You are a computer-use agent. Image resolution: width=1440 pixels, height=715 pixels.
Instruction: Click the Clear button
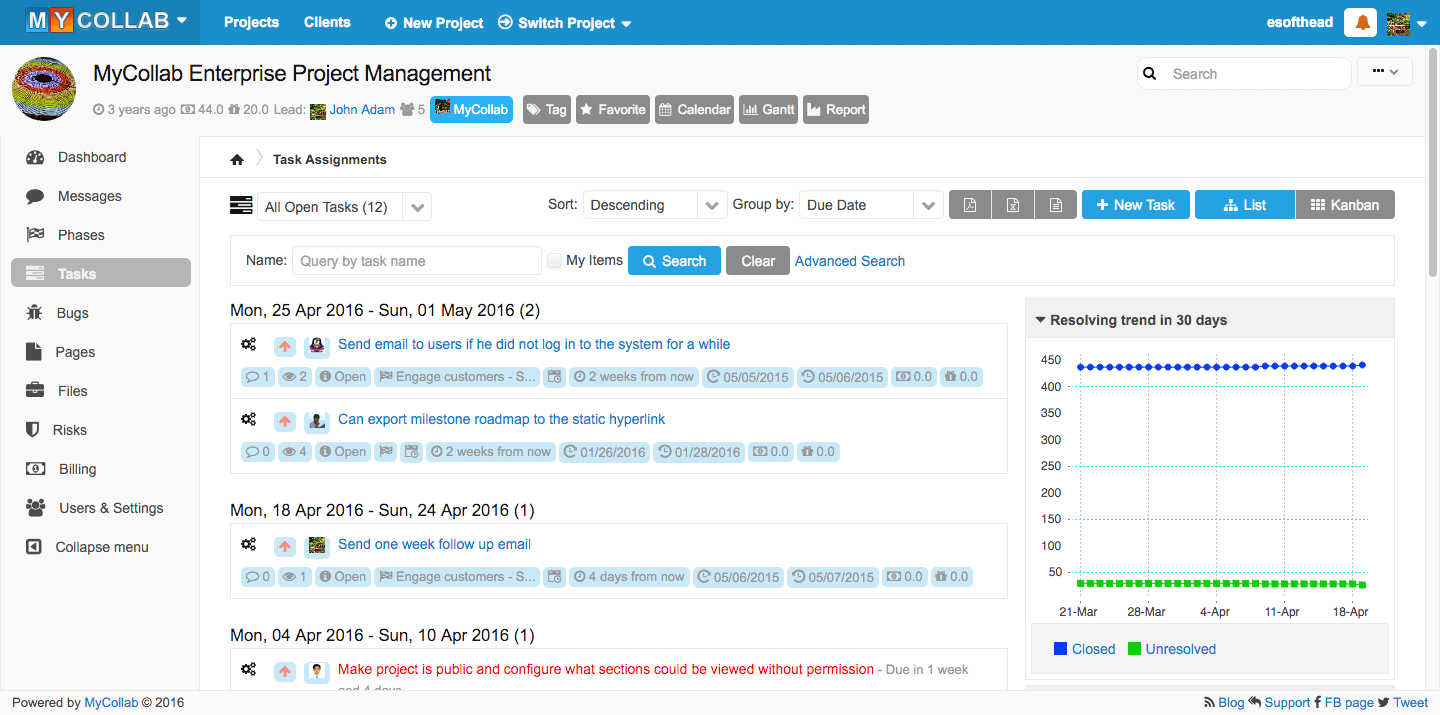tap(758, 261)
